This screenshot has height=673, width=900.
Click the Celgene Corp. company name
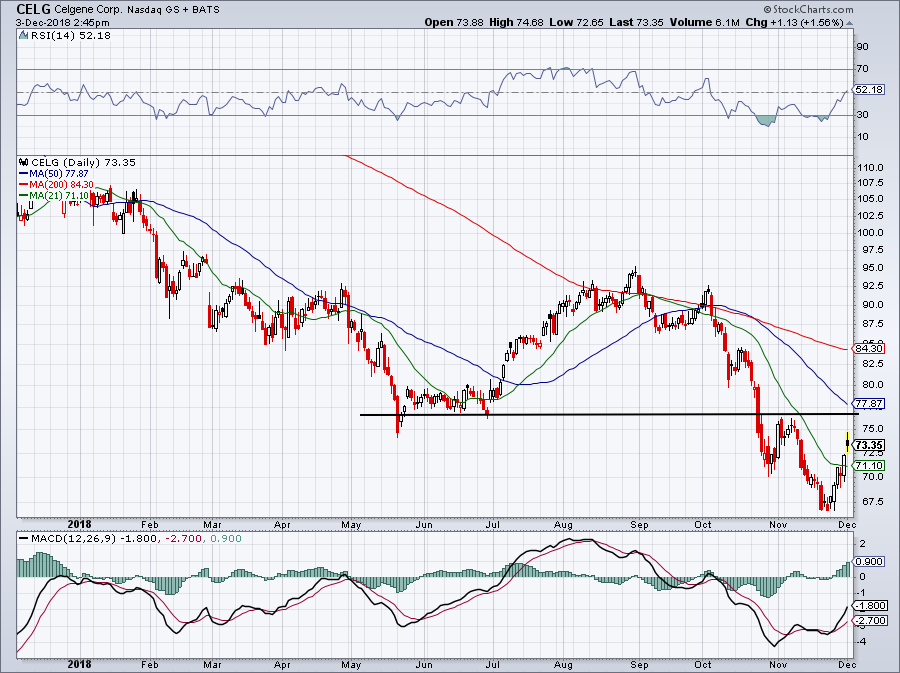point(87,10)
